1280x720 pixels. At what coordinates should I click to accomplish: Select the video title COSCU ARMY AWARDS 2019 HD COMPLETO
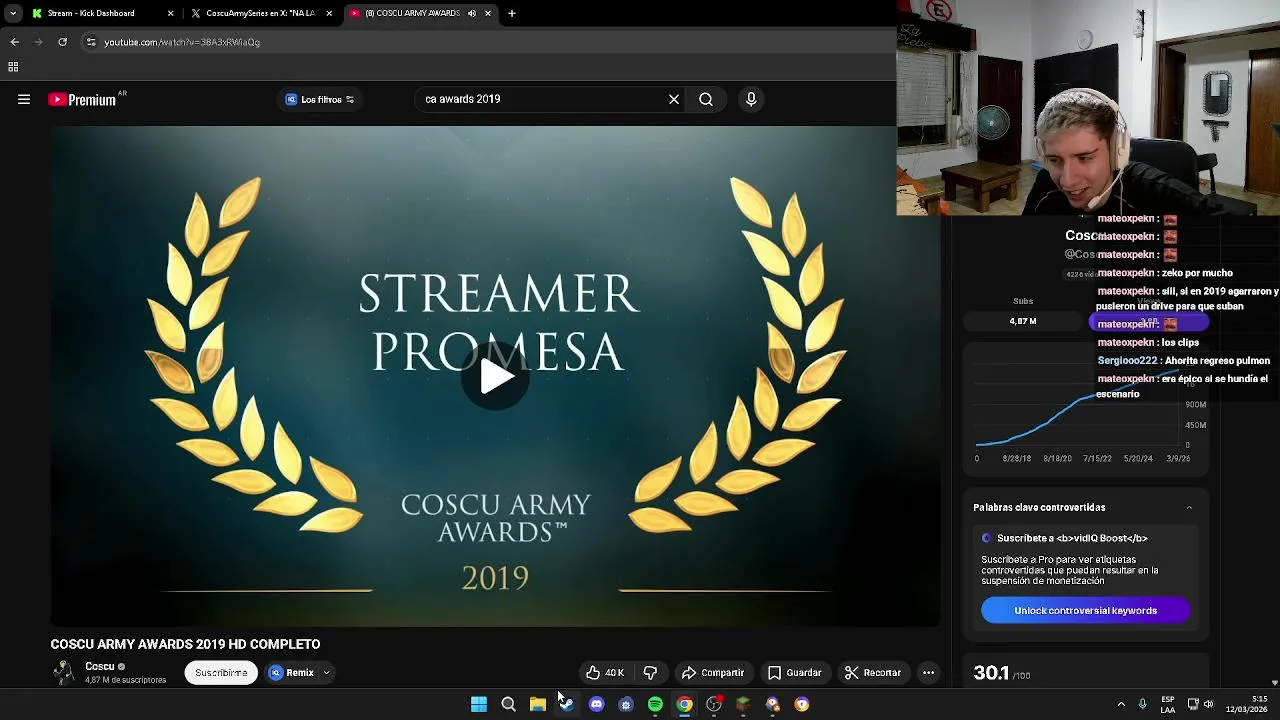185,644
